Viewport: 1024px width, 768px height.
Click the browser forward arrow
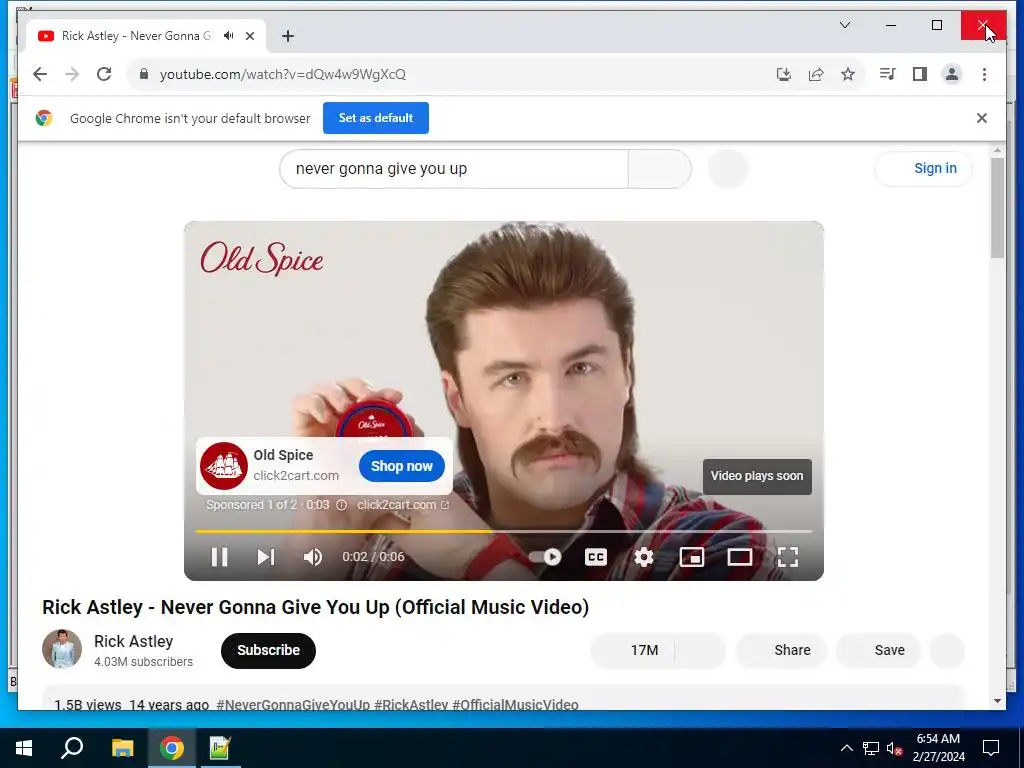pos(72,74)
